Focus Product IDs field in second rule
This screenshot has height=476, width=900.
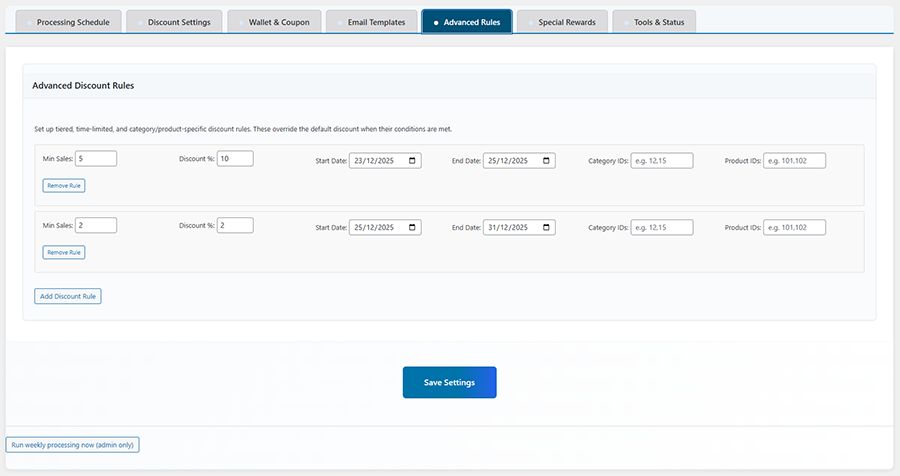click(x=794, y=227)
